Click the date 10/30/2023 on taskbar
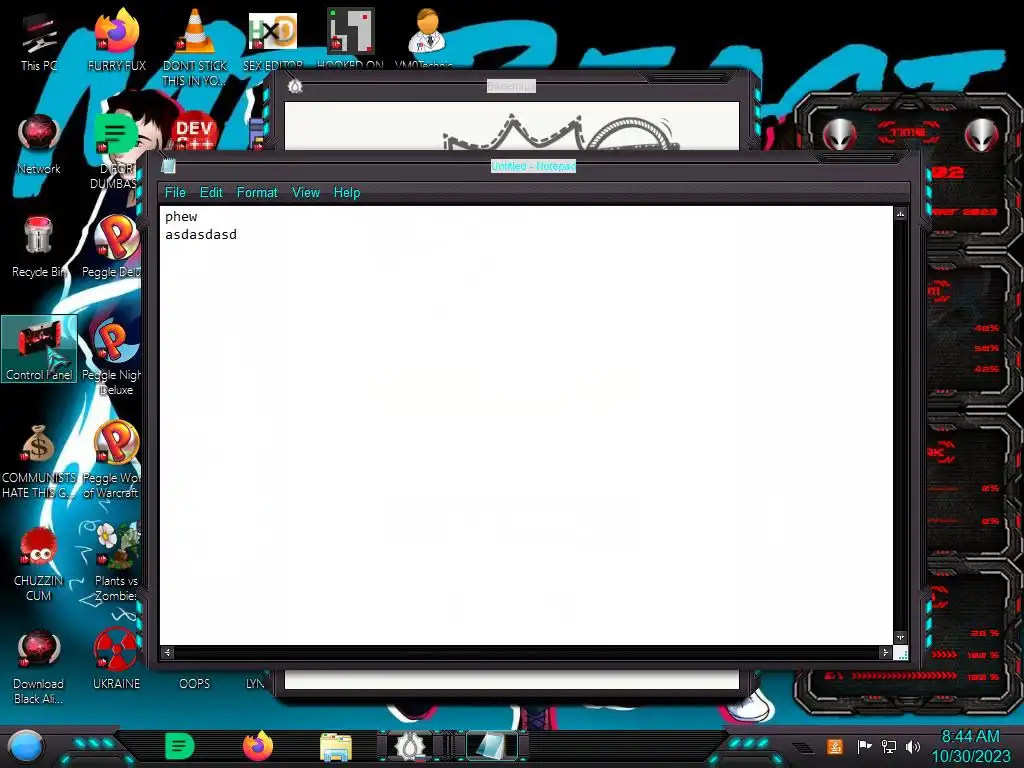The image size is (1024, 768). pyautogui.click(x=970, y=756)
